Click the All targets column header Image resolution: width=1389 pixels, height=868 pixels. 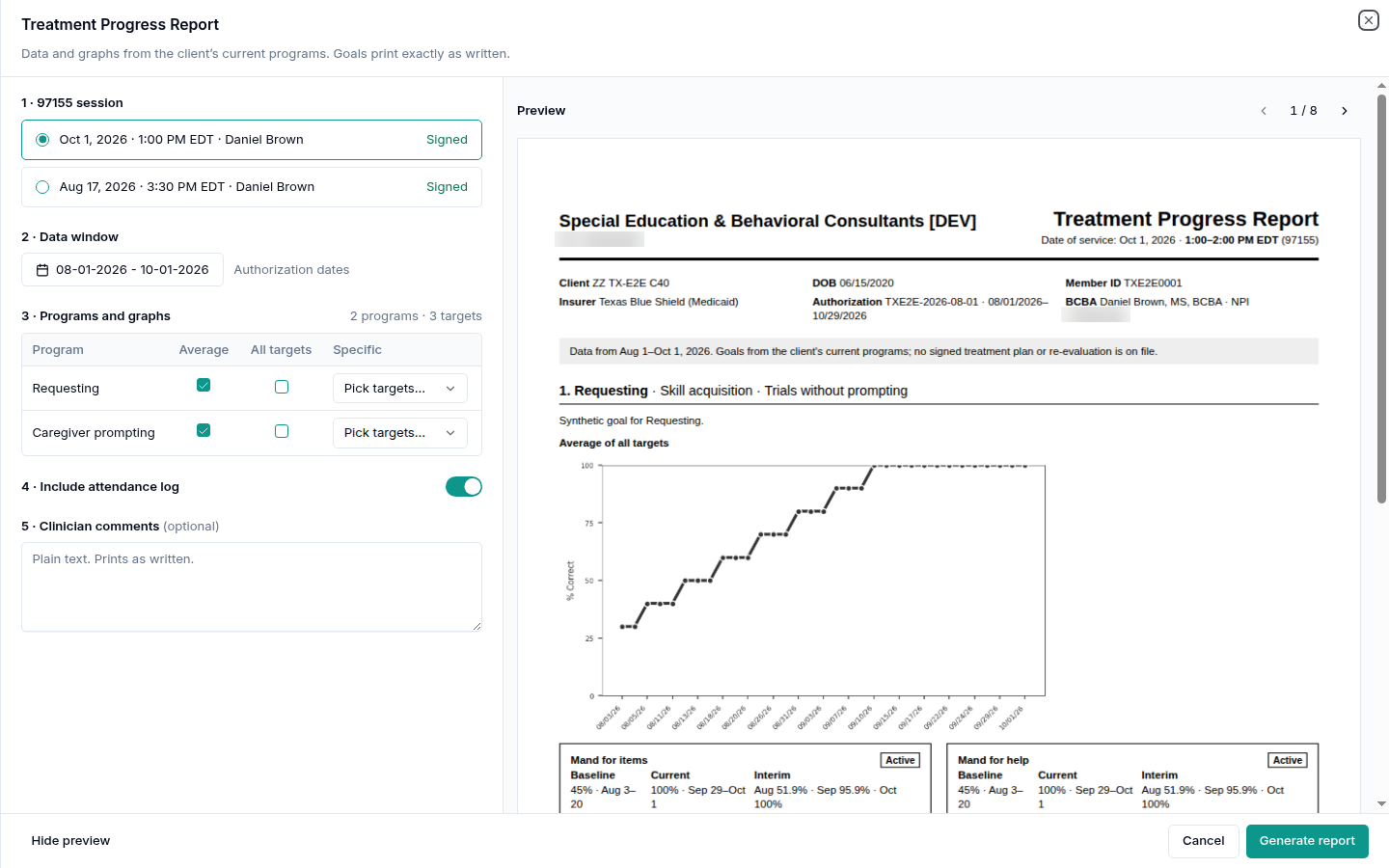pyautogui.click(x=281, y=350)
